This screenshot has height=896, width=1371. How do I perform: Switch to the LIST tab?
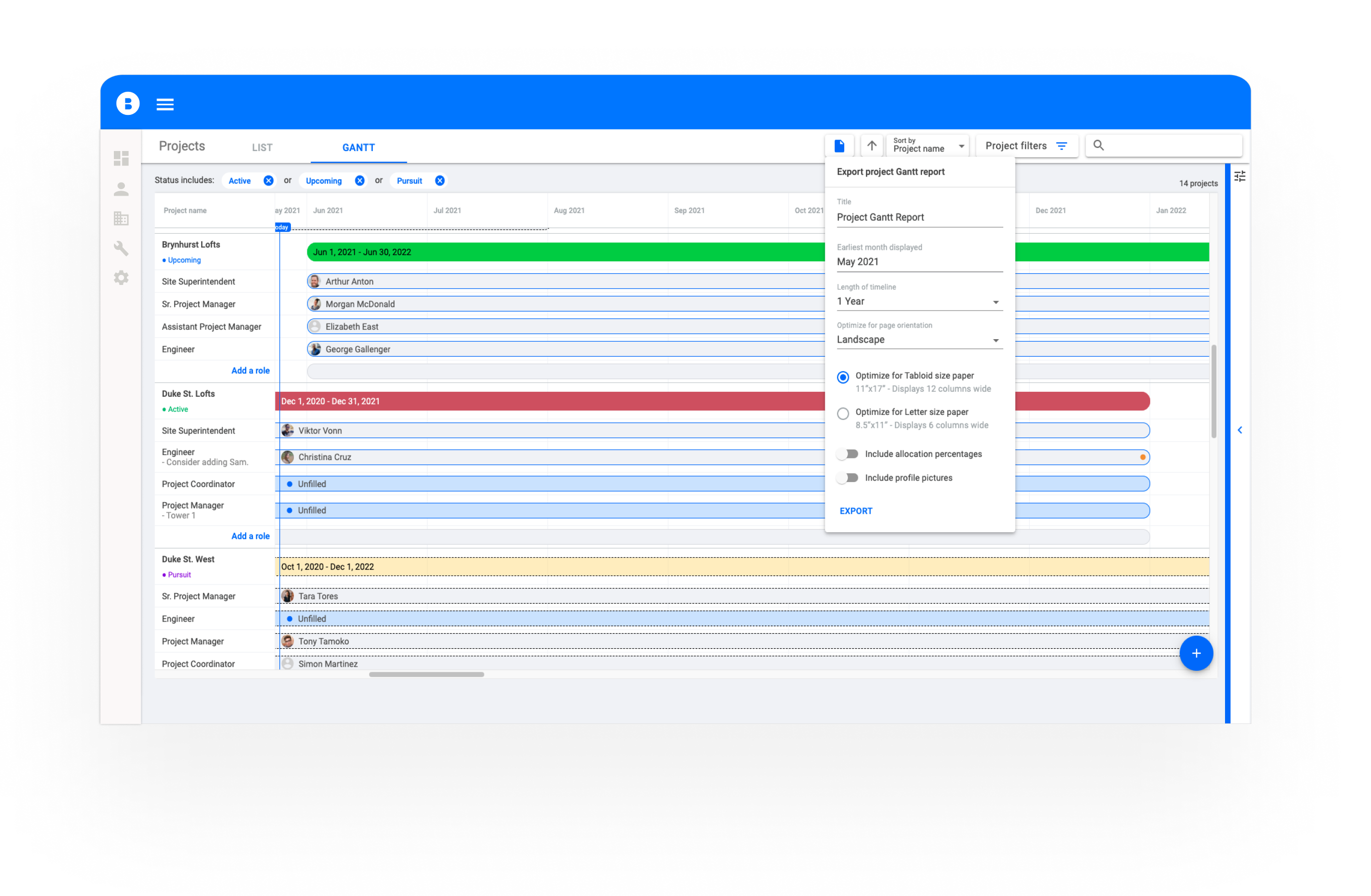[262, 147]
